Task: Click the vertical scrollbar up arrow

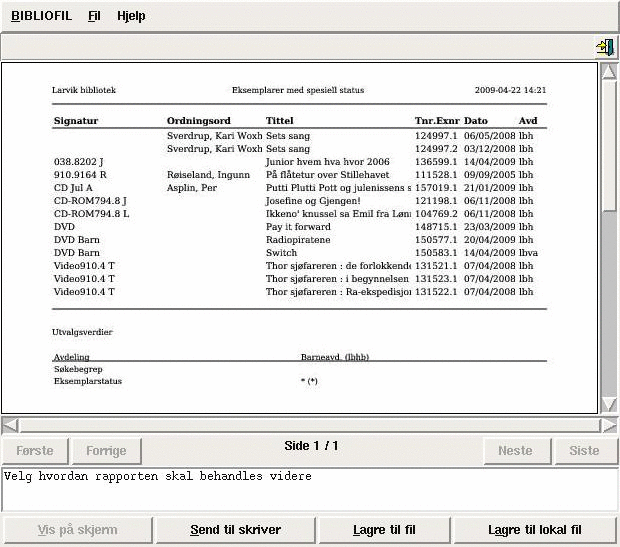Action: click(609, 72)
